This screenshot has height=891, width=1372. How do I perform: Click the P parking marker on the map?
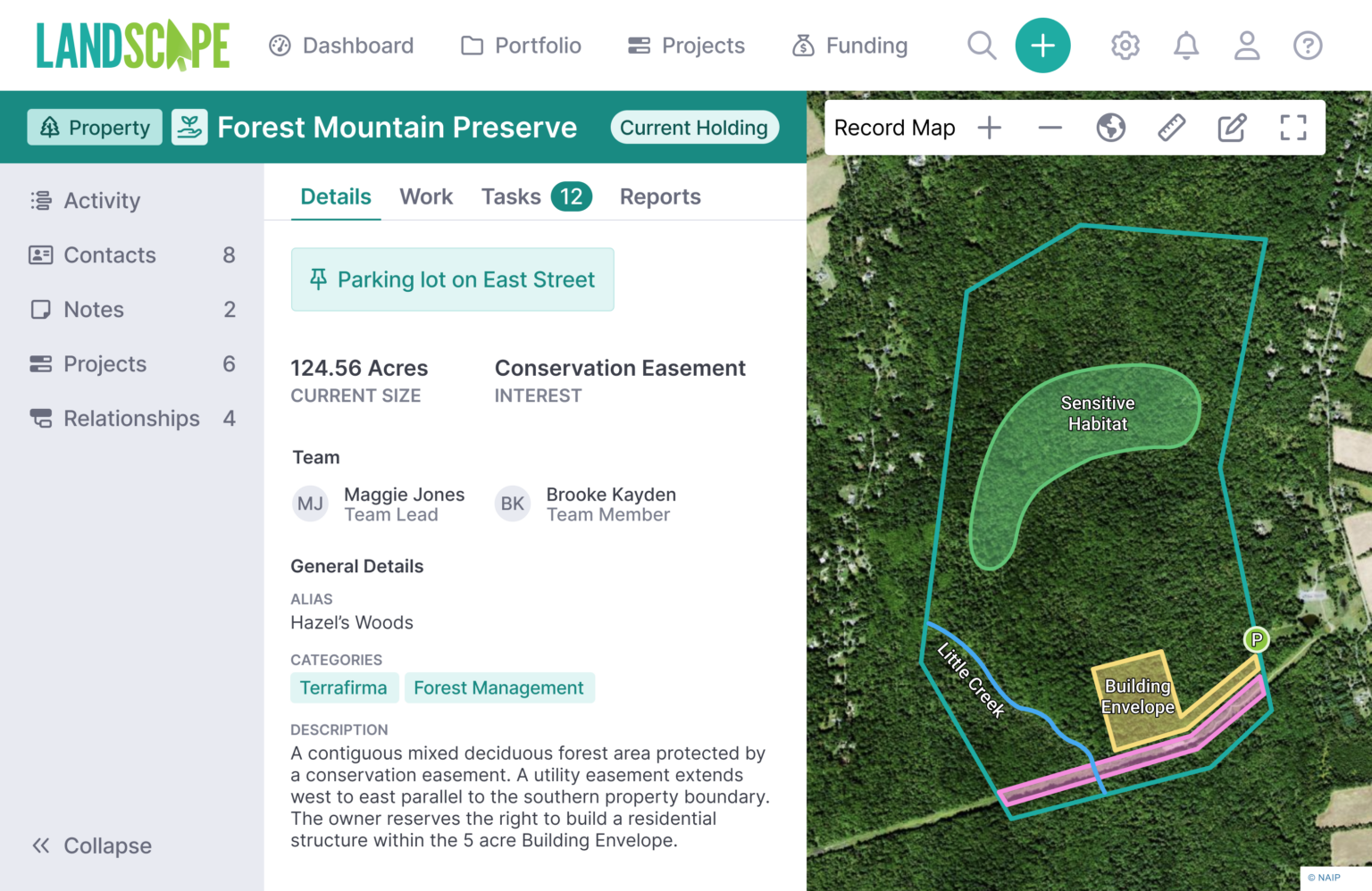1256,640
